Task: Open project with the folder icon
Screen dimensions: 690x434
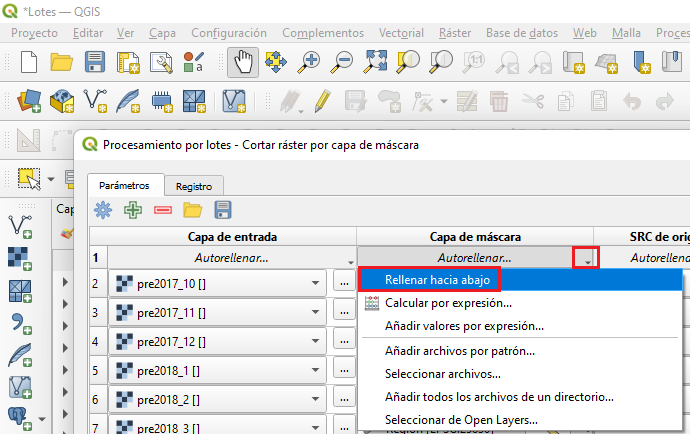Action: (62, 63)
